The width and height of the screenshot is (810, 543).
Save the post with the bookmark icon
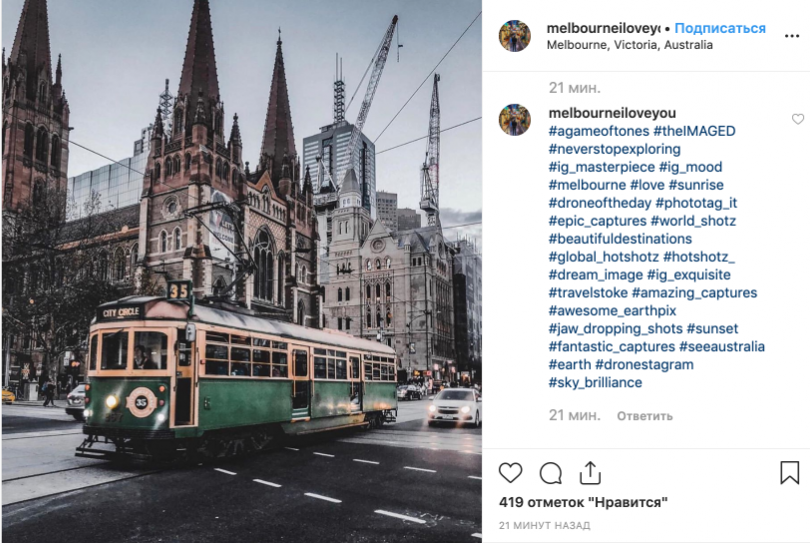(789, 473)
